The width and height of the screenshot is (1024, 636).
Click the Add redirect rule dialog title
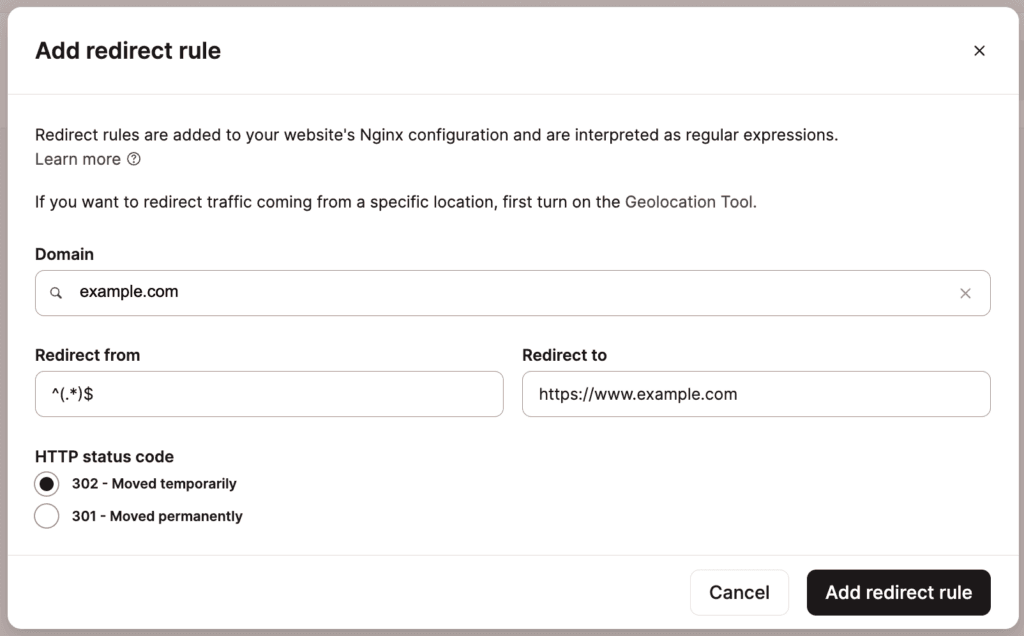pos(128,51)
